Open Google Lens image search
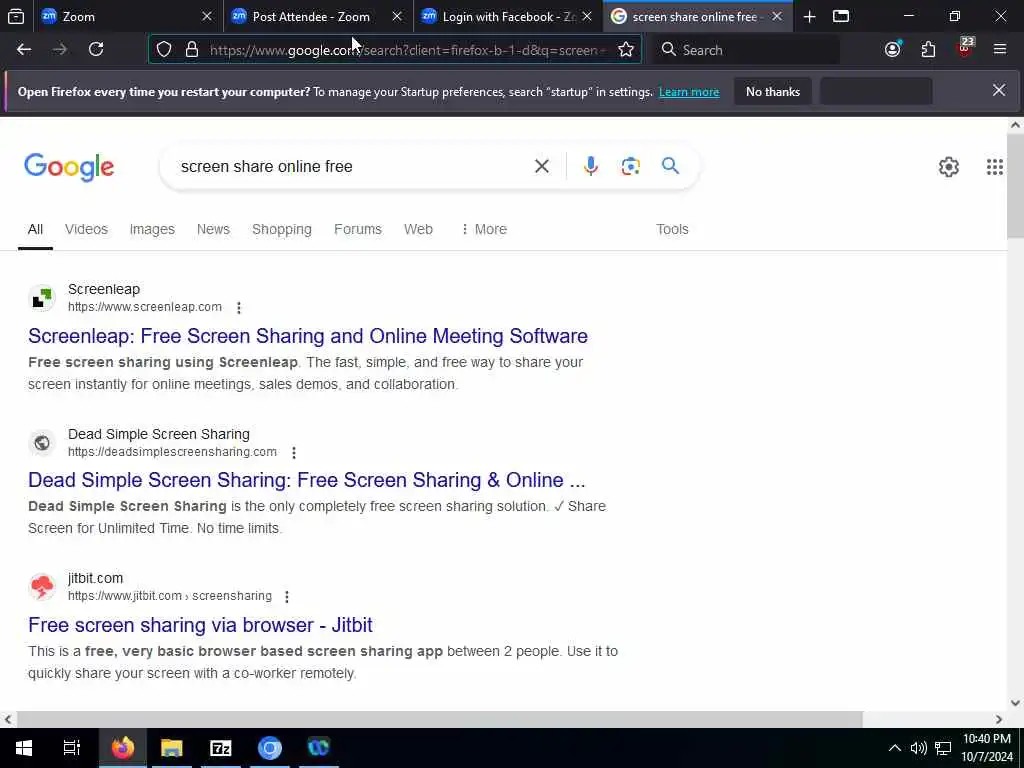Screen dimensions: 1024x768 tap(630, 167)
